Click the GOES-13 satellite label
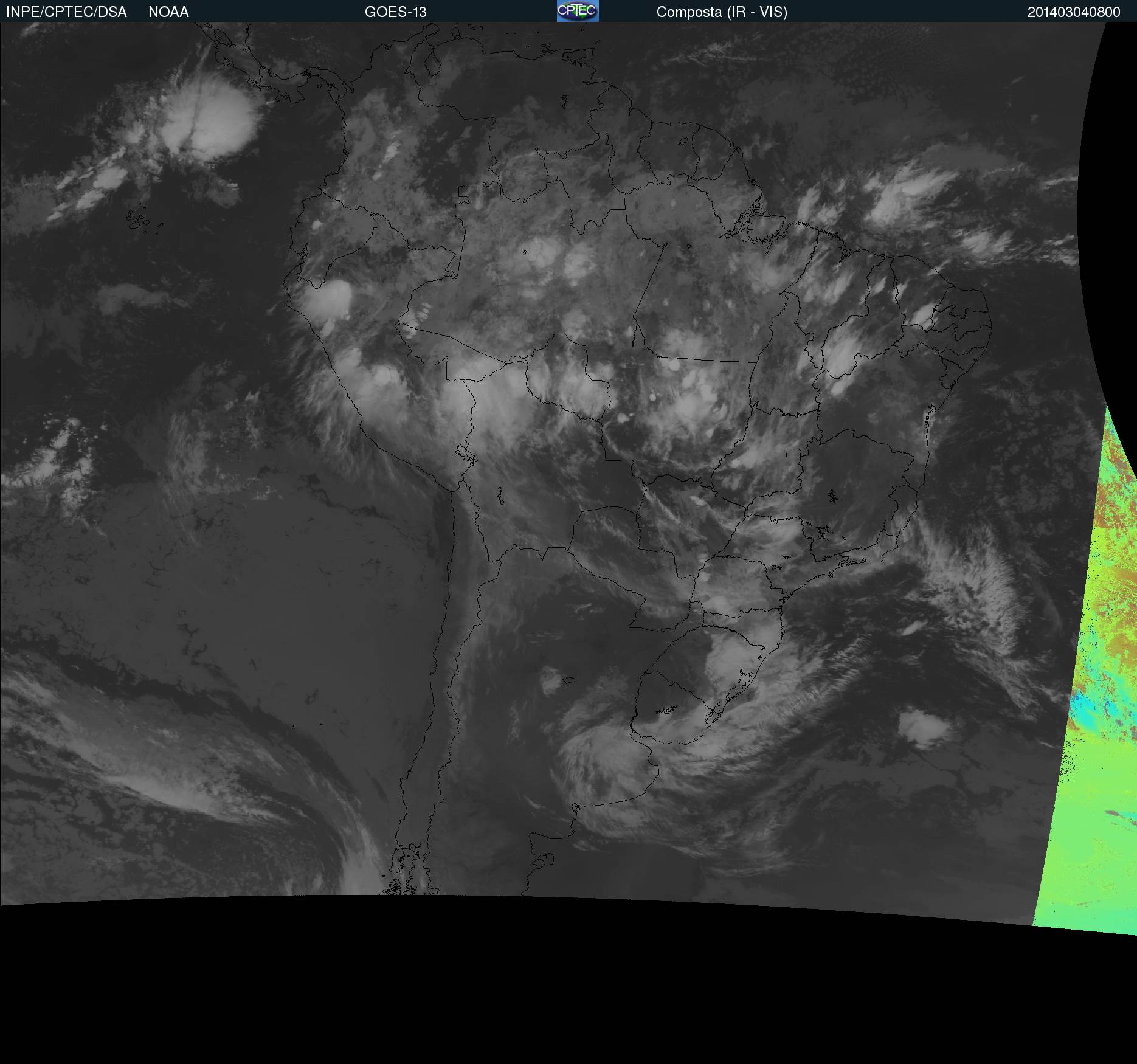 point(395,12)
